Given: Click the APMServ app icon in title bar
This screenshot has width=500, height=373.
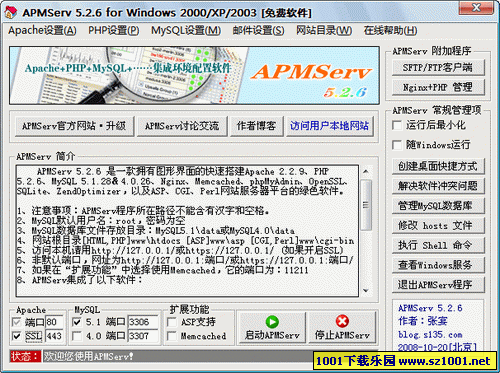Looking at the screenshot, I should [11, 13].
